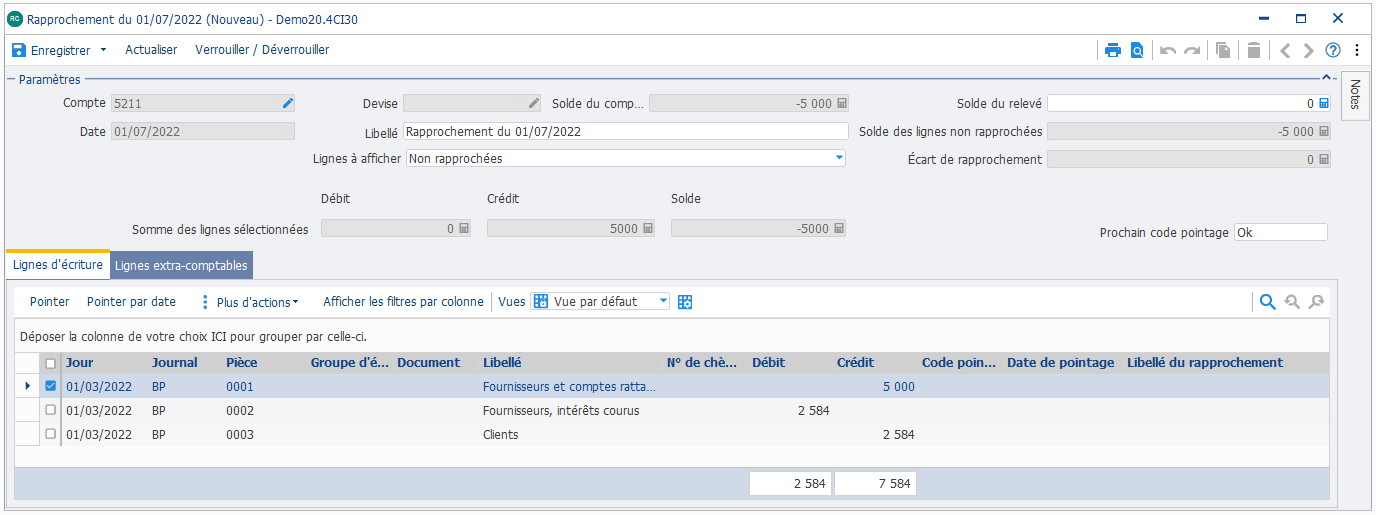The width and height of the screenshot is (1376, 515).
Task: Click the trash delete icon
Action: coord(1254,50)
